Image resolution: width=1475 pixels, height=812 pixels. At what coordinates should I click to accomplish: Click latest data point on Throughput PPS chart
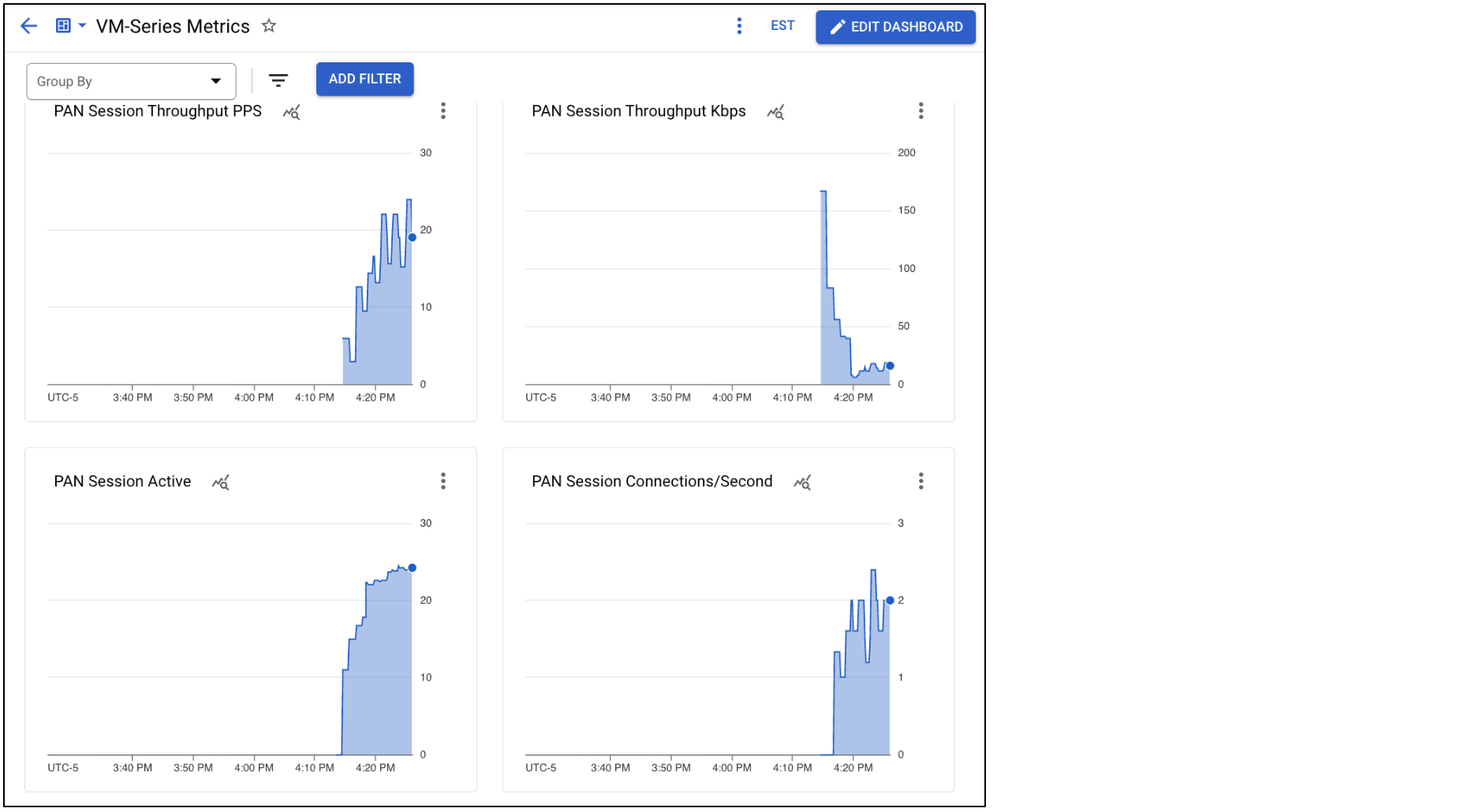tap(412, 237)
